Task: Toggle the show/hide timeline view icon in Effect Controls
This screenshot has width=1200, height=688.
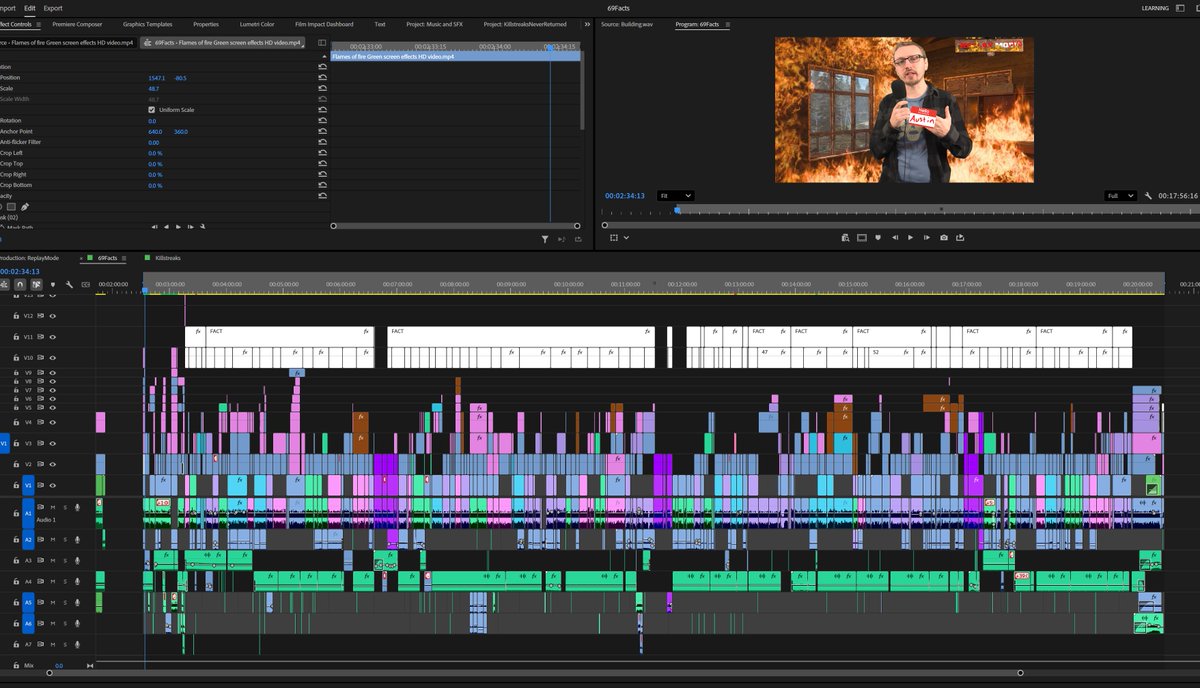Action: [x=322, y=43]
